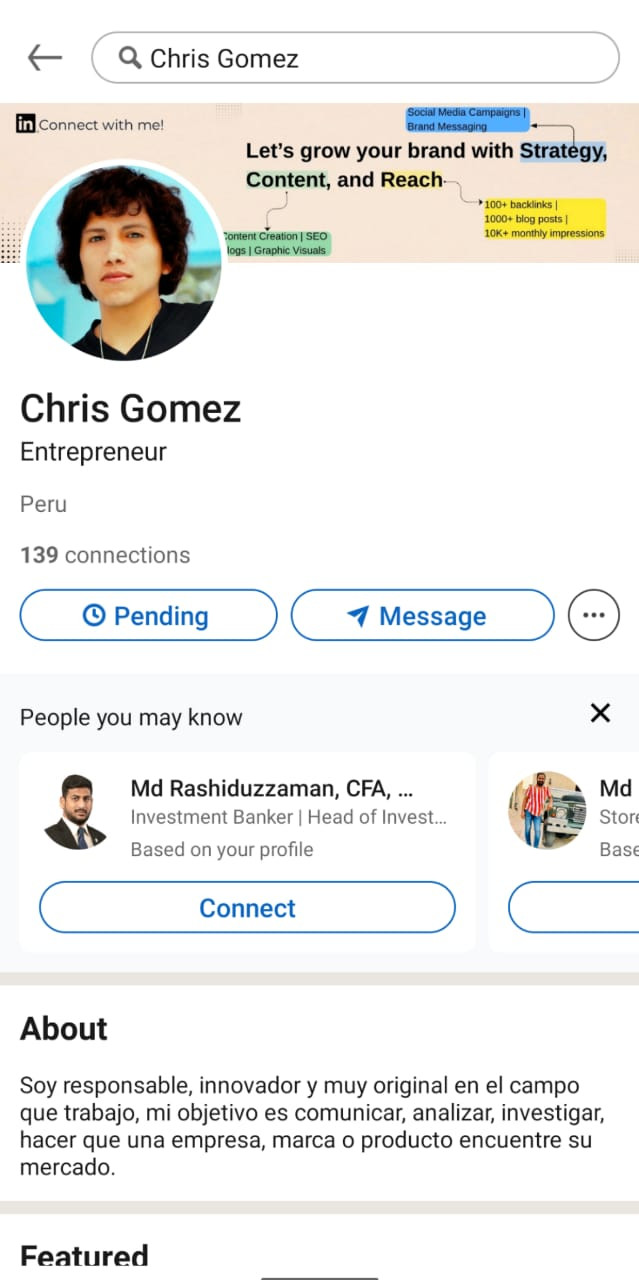Send a Message to Chris Gomez
The width and height of the screenshot is (639, 1280).
(422, 615)
